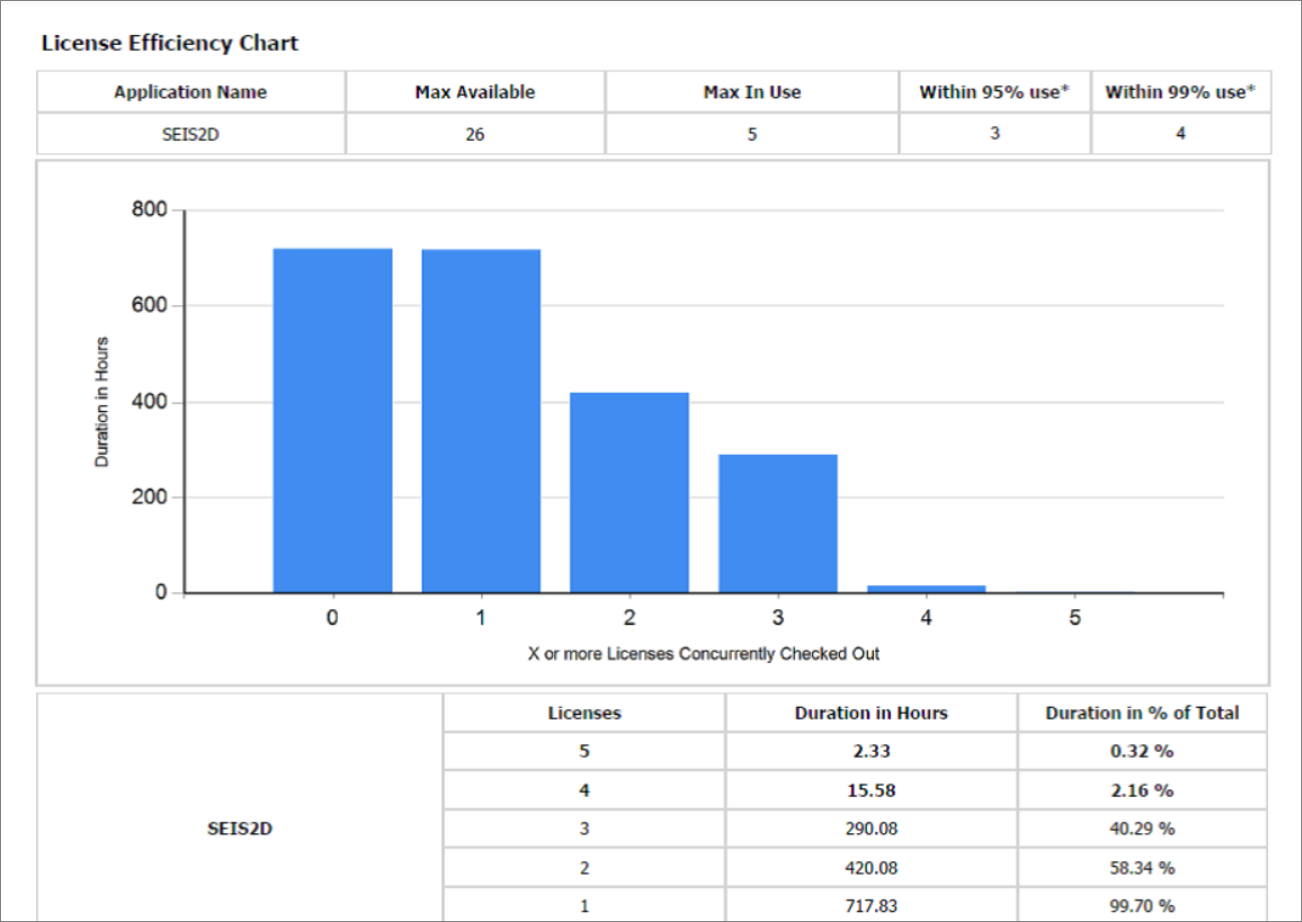Click the bar for 1 license checked out
The width and height of the screenshot is (1302, 922).
(x=481, y=420)
